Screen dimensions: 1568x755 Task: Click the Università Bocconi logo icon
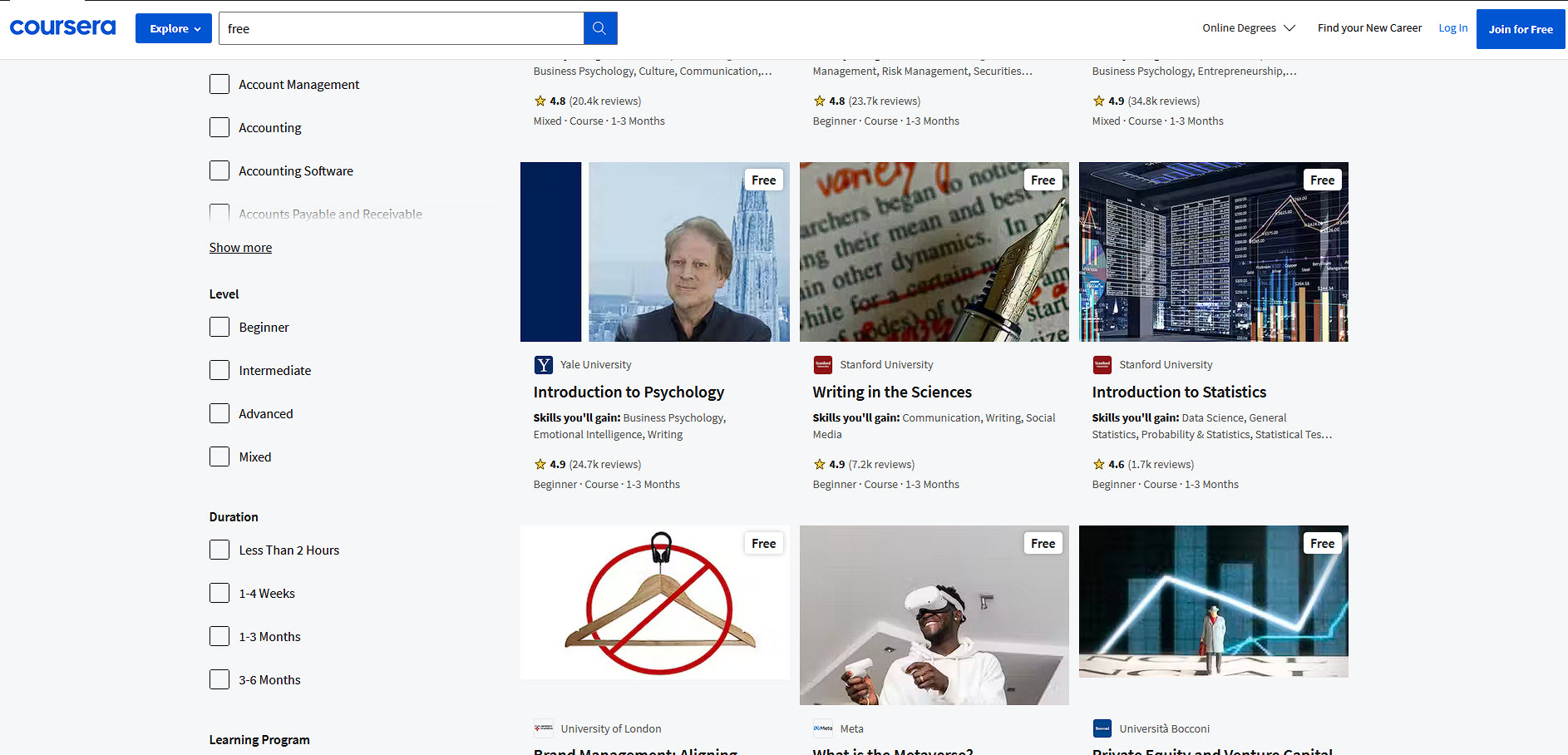1102,729
